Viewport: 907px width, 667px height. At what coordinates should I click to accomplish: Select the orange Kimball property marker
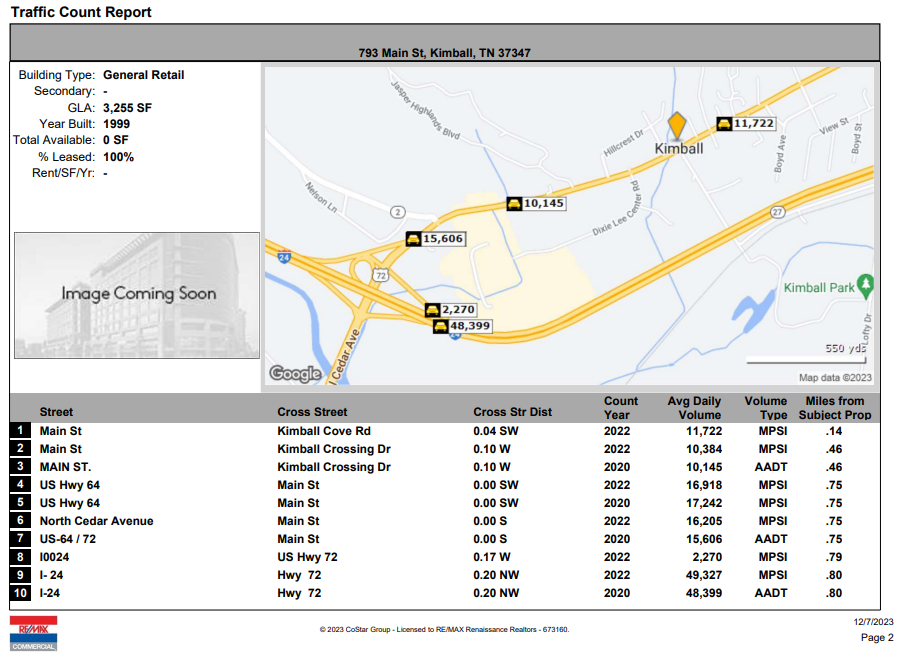677,125
